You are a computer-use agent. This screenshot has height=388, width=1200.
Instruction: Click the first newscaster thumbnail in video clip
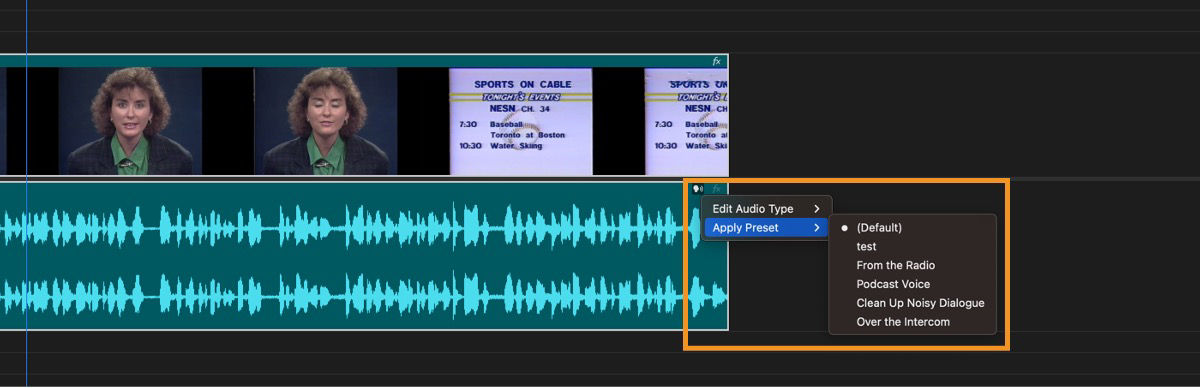[x=130, y=121]
